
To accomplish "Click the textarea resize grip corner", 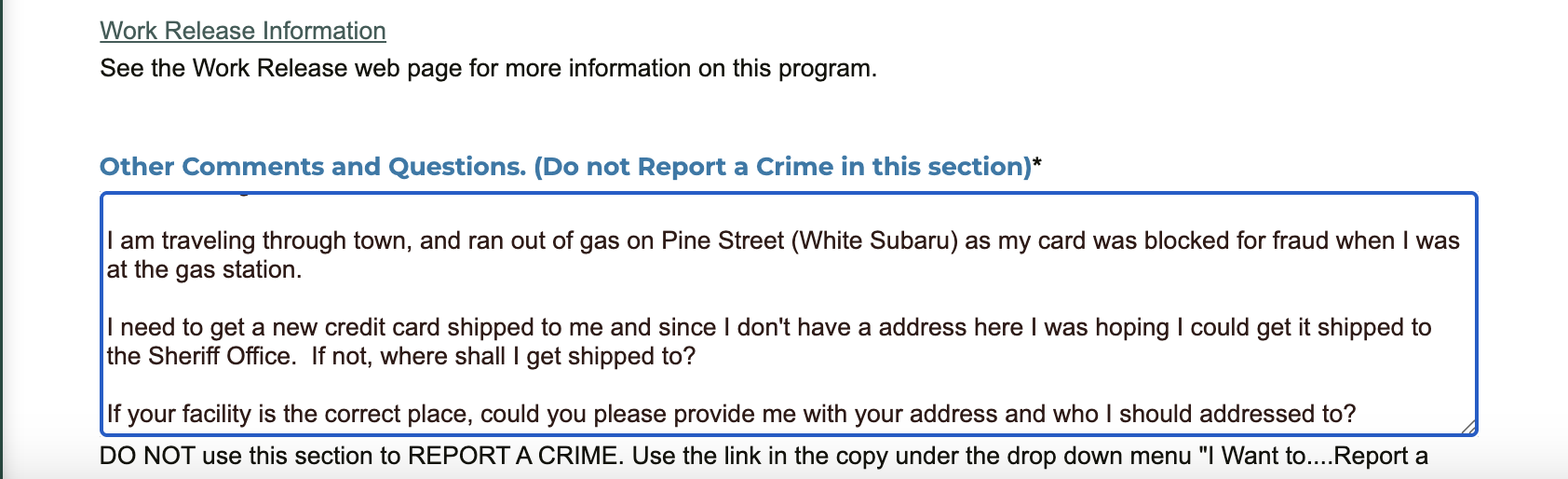I will point(1467,426).
